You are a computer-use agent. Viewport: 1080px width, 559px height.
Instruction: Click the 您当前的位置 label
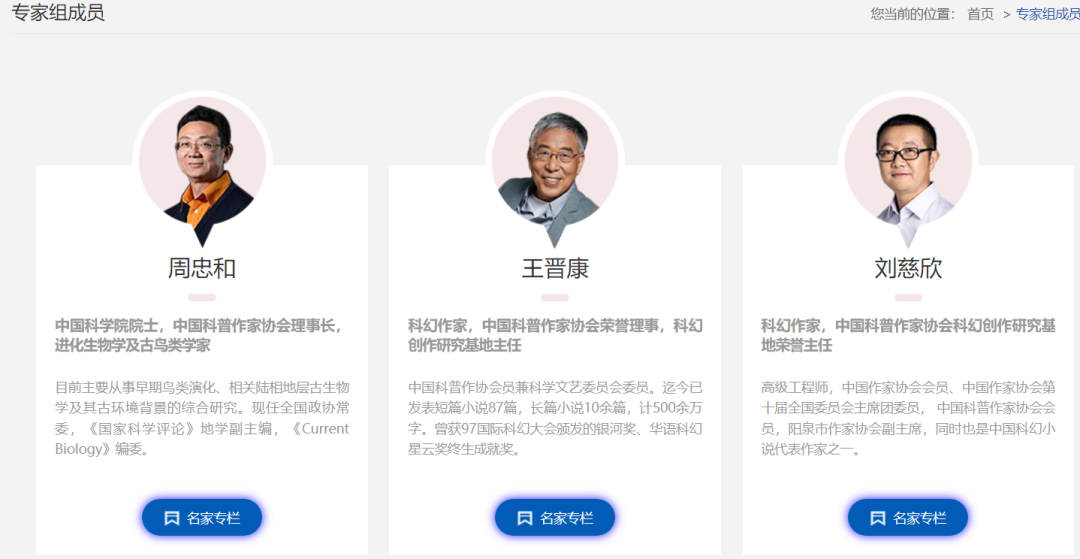pyautogui.click(x=913, y=14)
